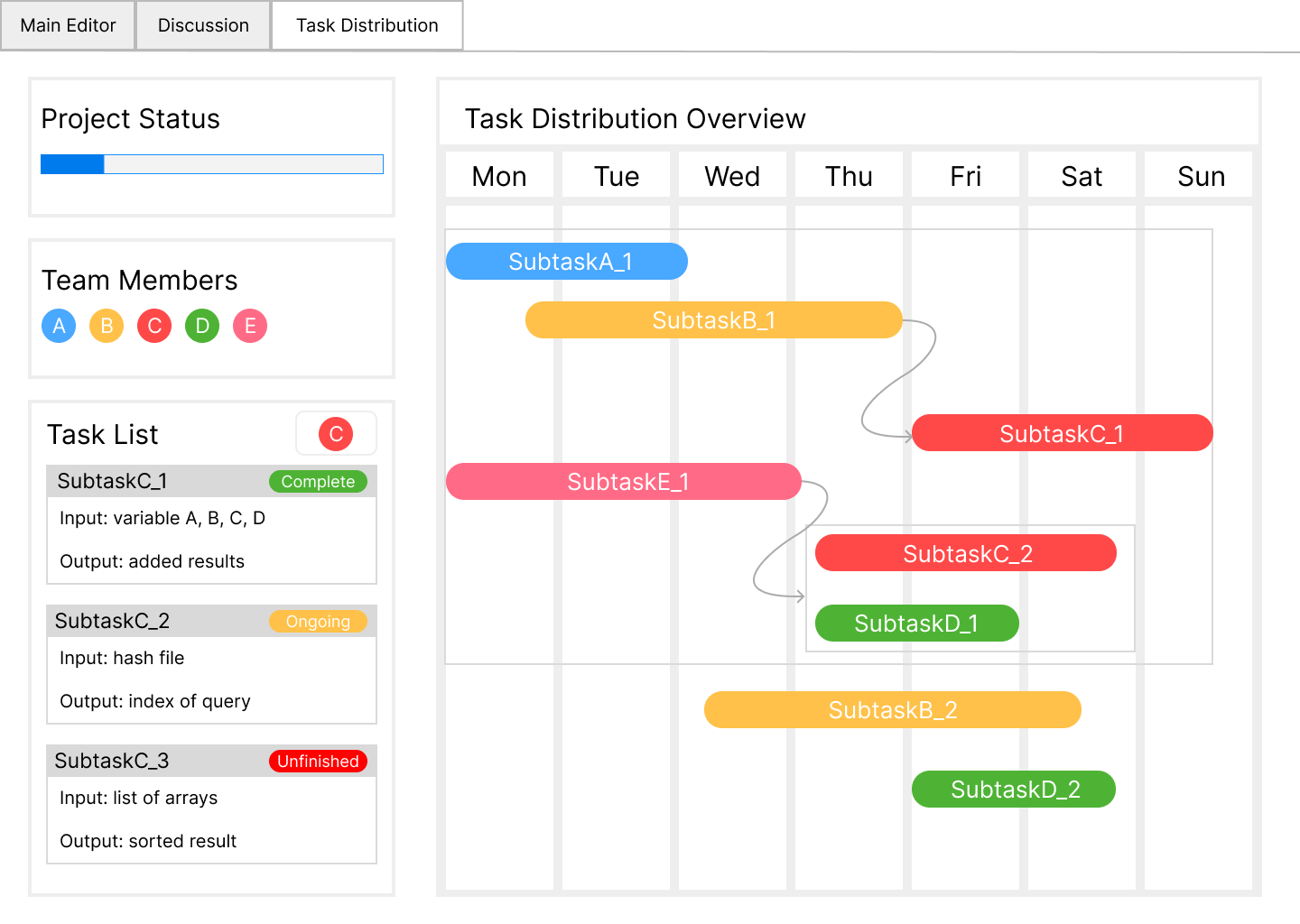Image resolution: width=1300 pixels, height=924 pixels.
Task: Click team member E avatar
Action: pos(250,326)
